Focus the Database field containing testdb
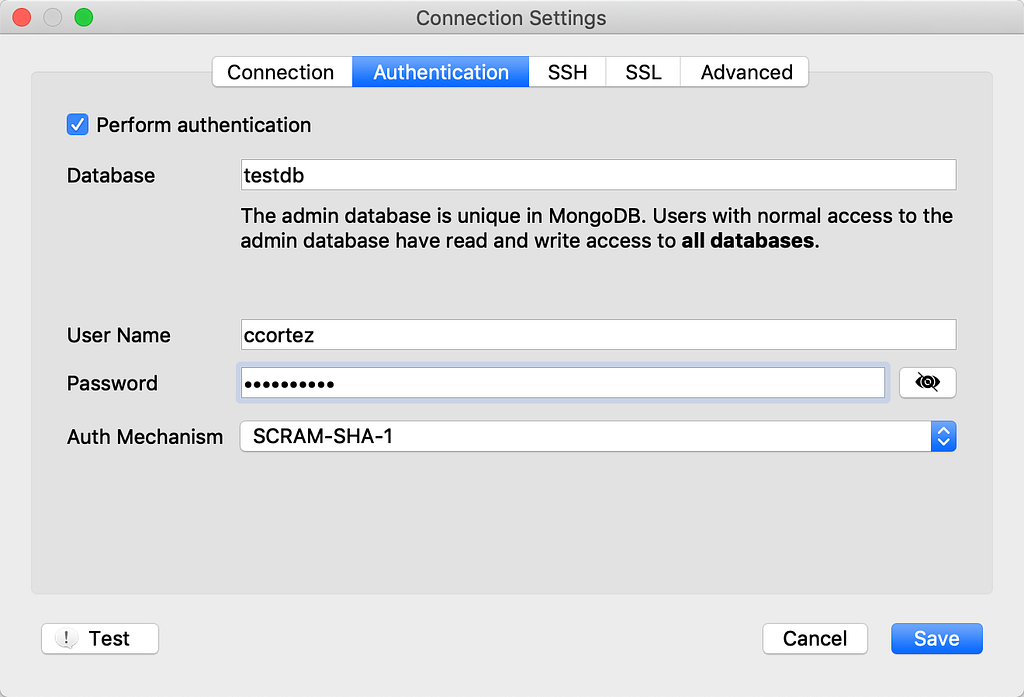Image resolution: width=1024 pixels, height=697 pixels. pos(598,175)
